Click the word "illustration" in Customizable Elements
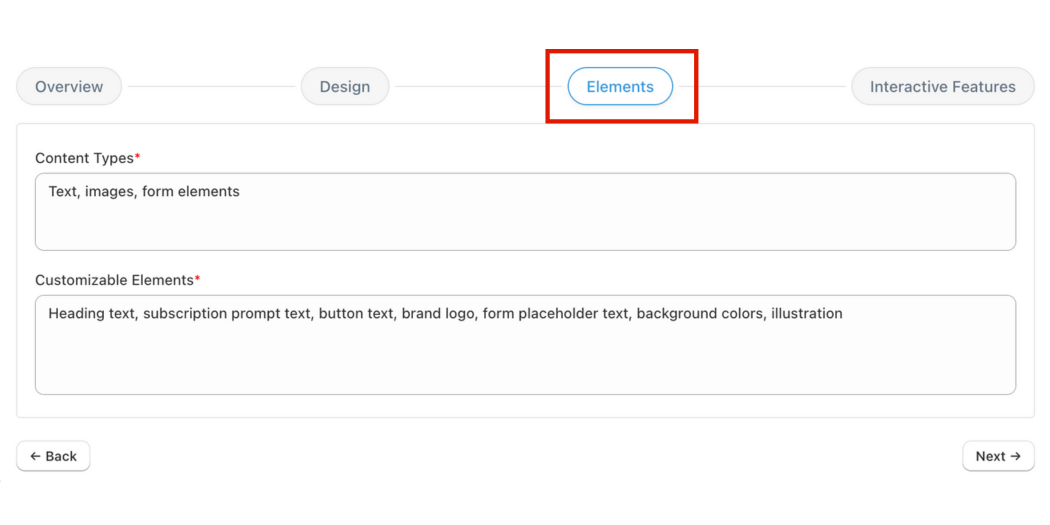The image size is (1050, 525). pyautogui.click(x=806, y=314)
